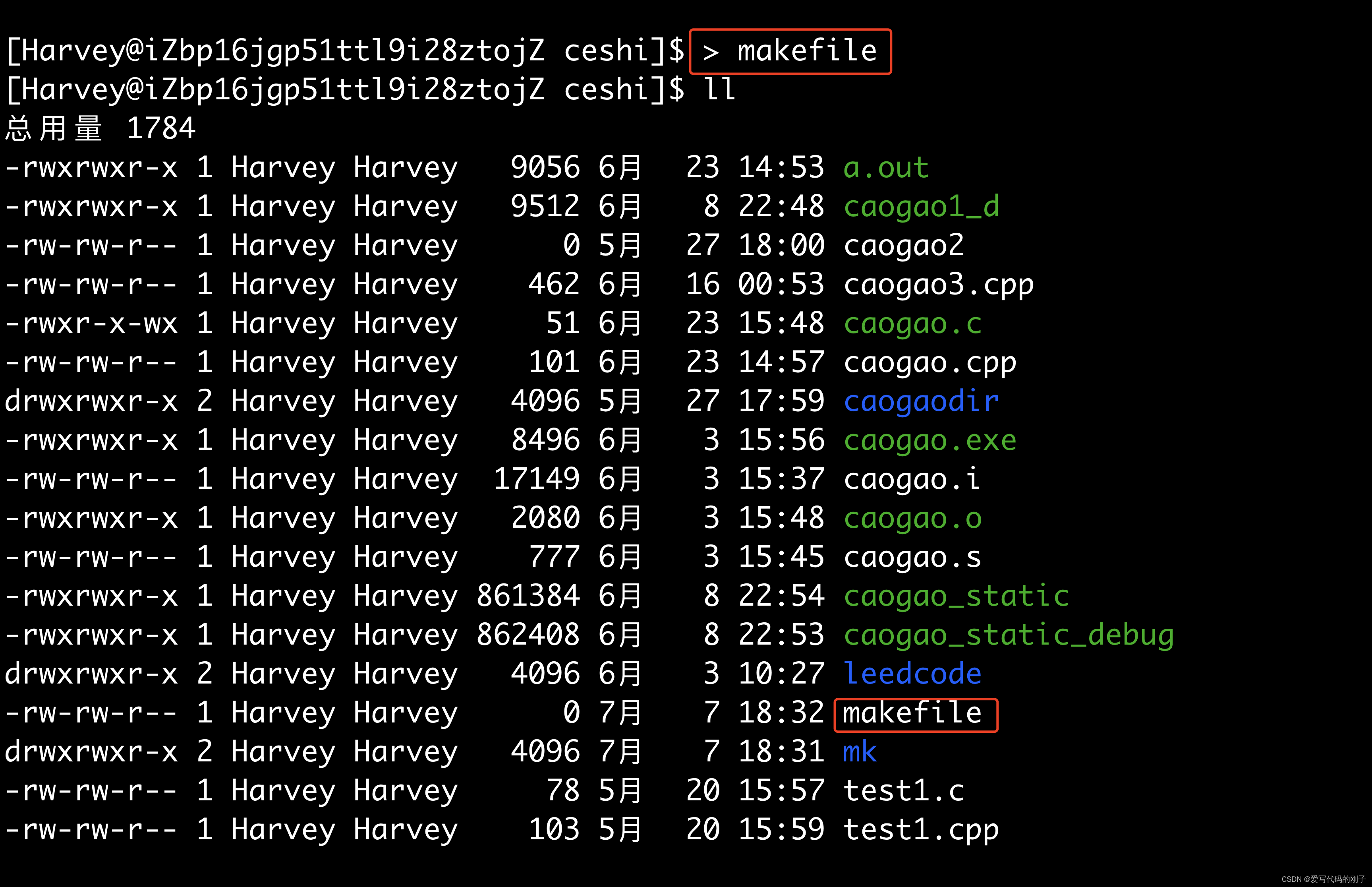Screen dimensions: 1372x887
Task: Select the file size 9512
Action: pyautogui.click(x=545, y=207)
